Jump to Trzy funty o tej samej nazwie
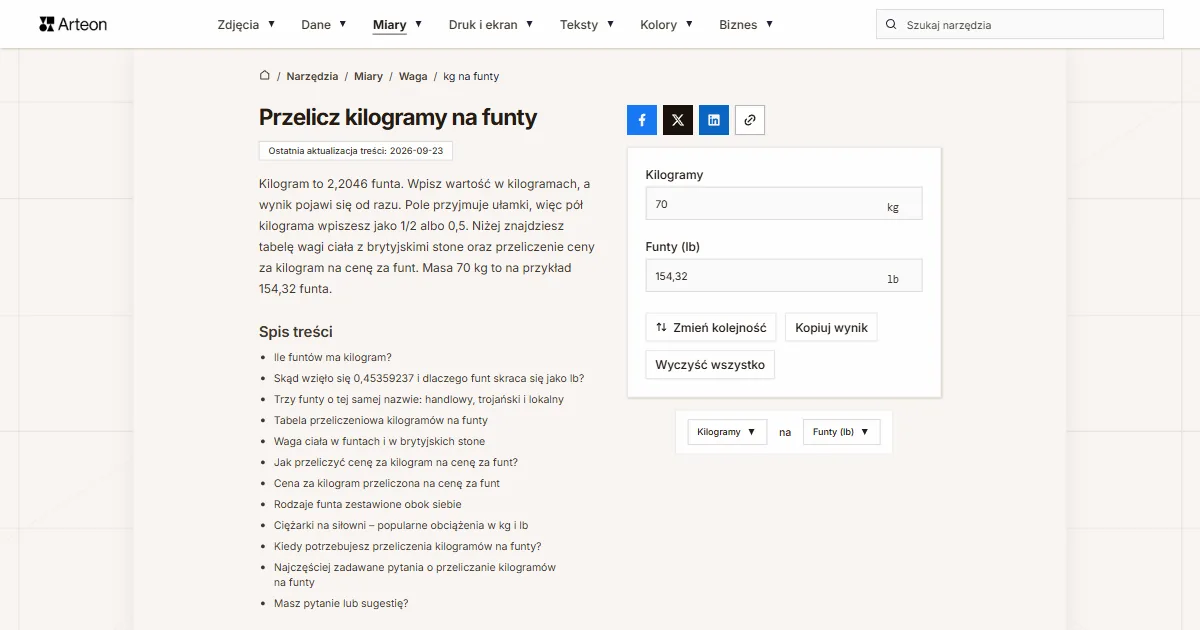1200x630 pixels. (x=419, y=399)
